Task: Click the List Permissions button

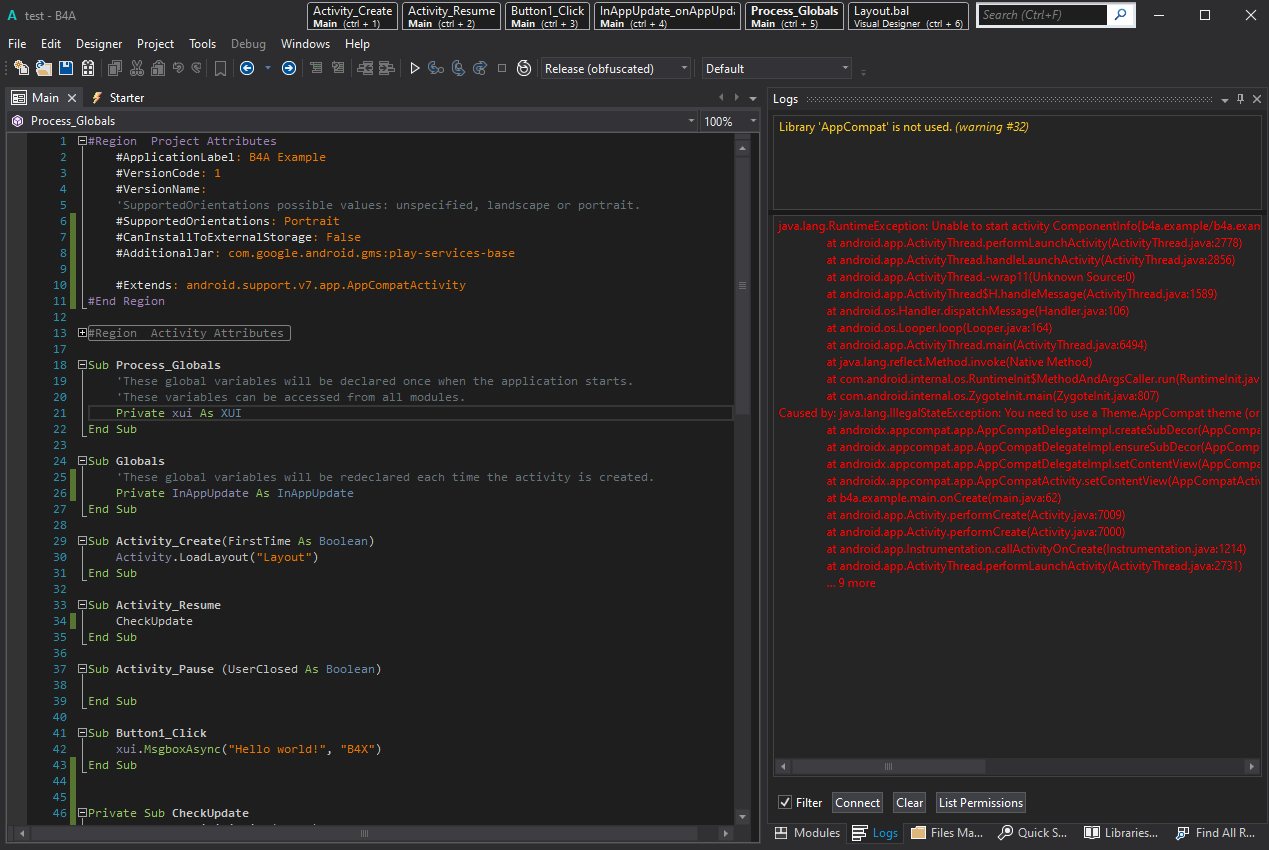Action: pos(980,802)
